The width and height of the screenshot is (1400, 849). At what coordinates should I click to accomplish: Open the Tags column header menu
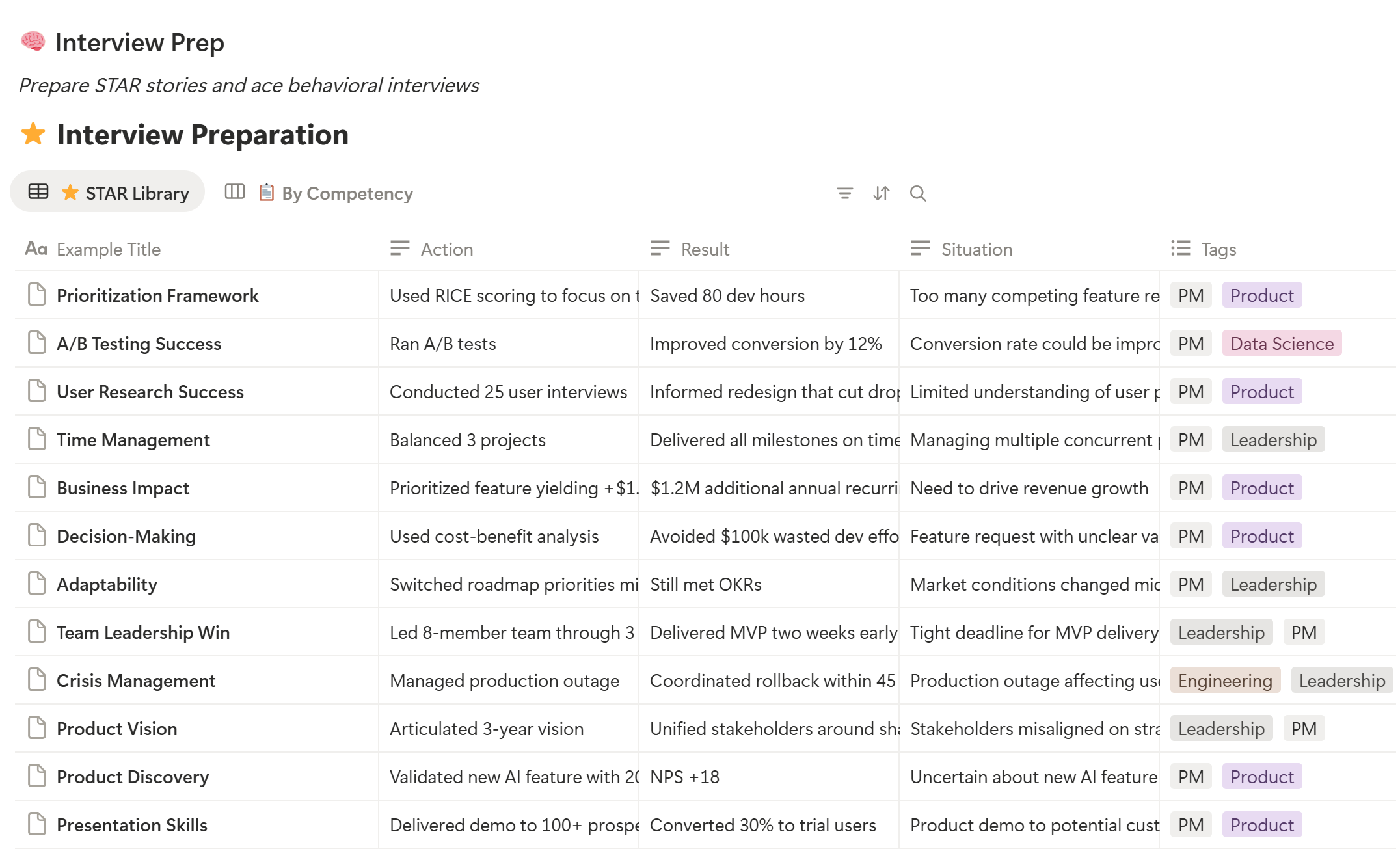1218,249
